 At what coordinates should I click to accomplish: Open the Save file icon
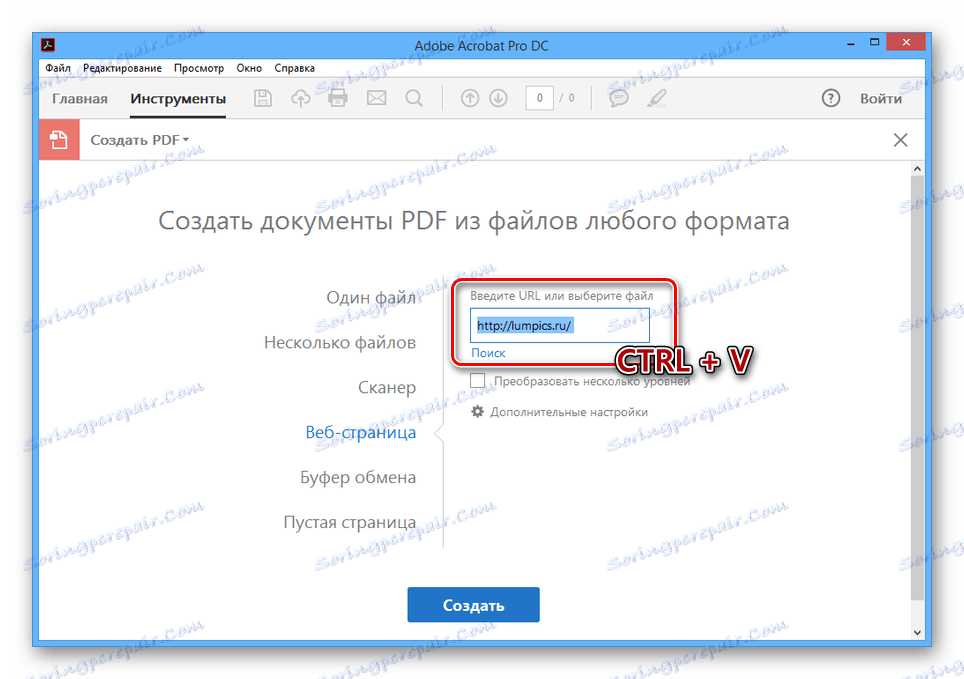click(x=262, y=97)
